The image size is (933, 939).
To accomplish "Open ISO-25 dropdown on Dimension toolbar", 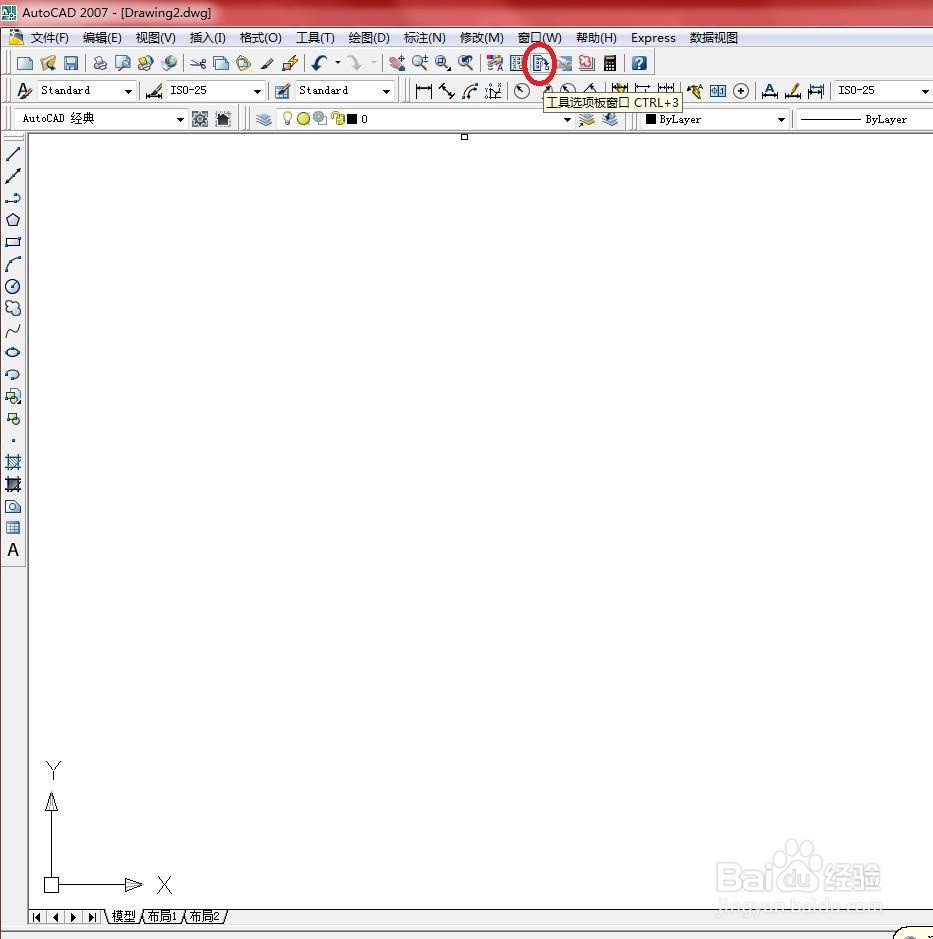I will coord(925,91).
